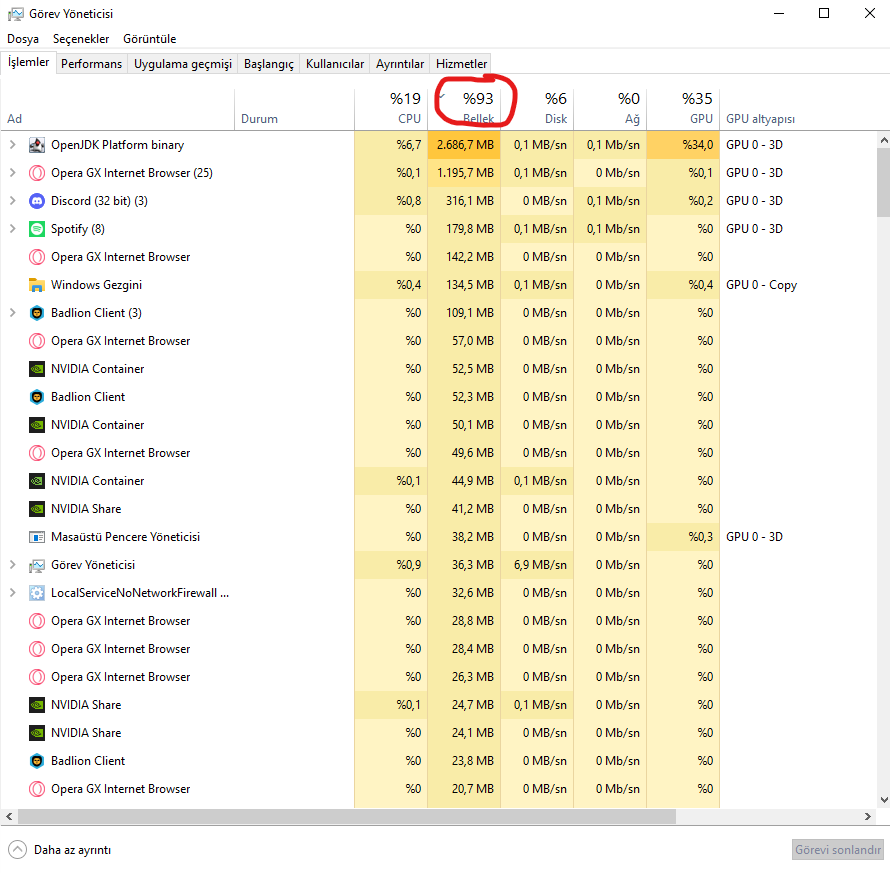Screen dimensions: 890x873
Task: Open the Başlangıç tab
Action: pyautogui.click(x=270, y=64)
